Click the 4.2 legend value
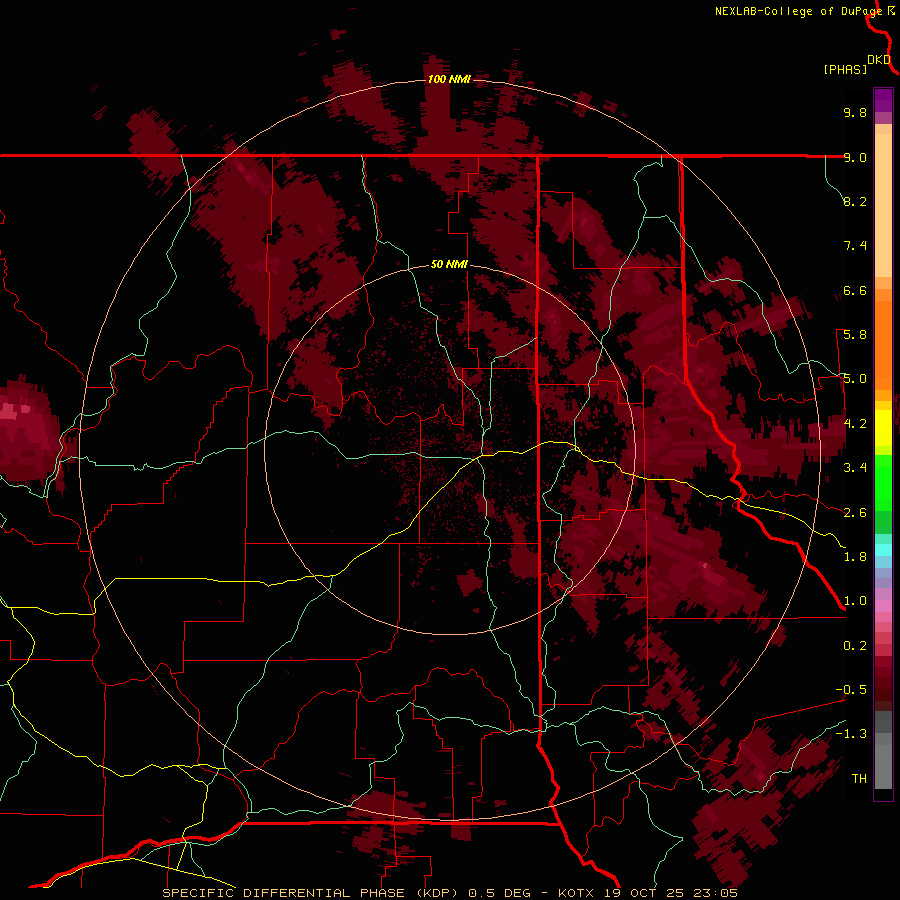Screen dimensions: 900x900 pos(855,424)
